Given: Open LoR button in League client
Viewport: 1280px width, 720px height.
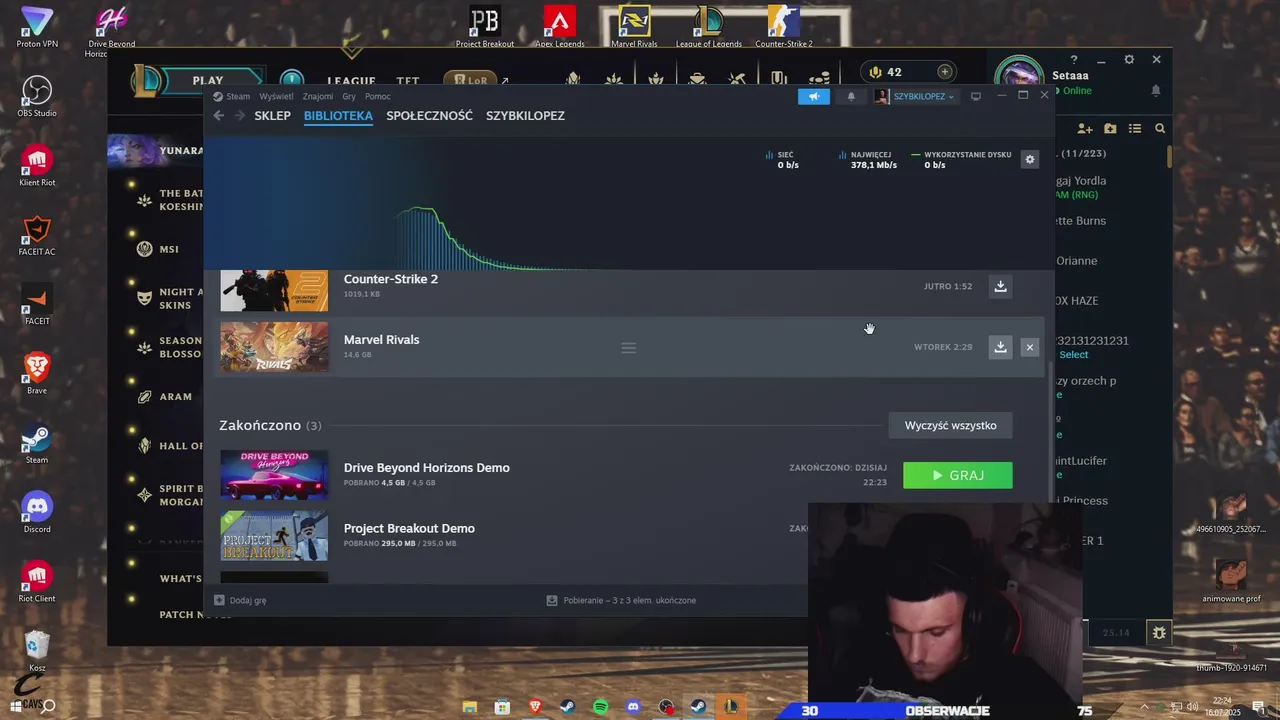Looking at the screenshot, I should (x=469, y=81).
